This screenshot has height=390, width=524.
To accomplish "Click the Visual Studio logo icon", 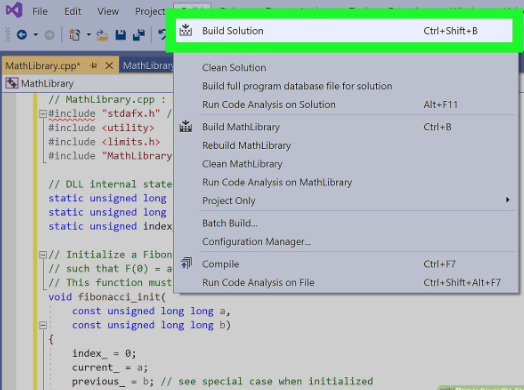I will 14,10.
